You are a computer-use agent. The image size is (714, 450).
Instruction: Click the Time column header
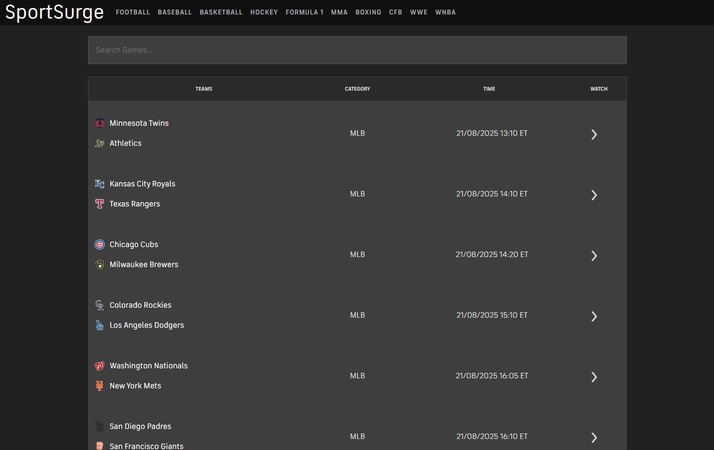pyautogui.click(x=489, y=89)
